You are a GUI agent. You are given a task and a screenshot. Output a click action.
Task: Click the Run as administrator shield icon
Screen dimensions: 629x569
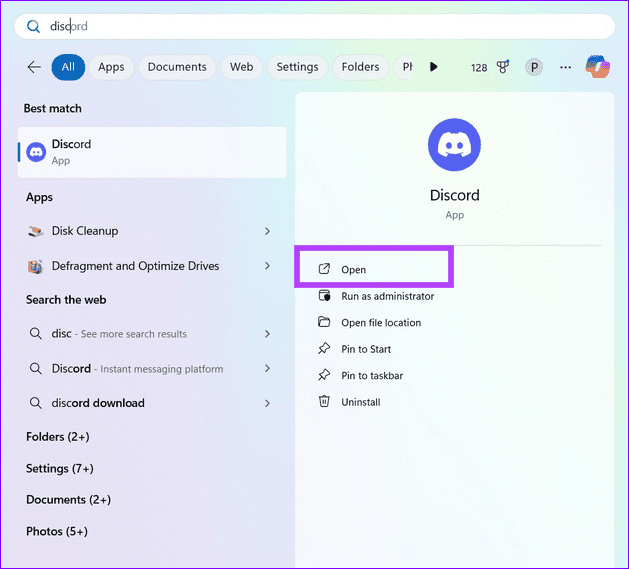(324, 296)
